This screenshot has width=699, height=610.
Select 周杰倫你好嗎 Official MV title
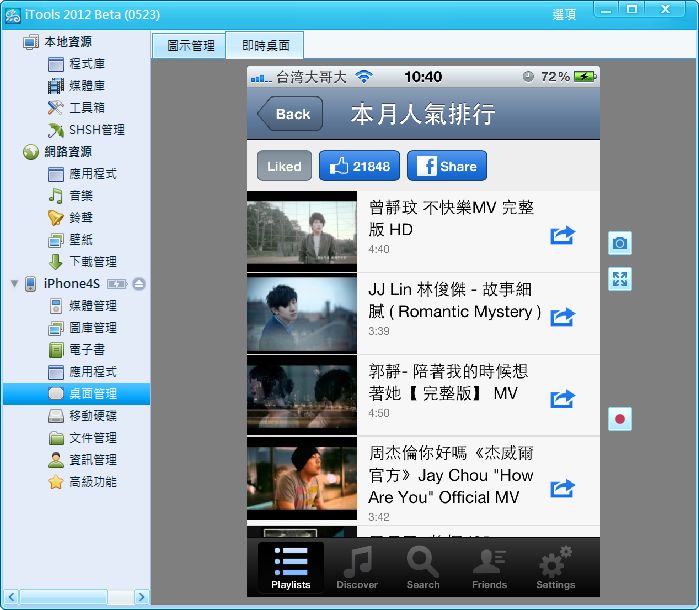click(451, 475)
